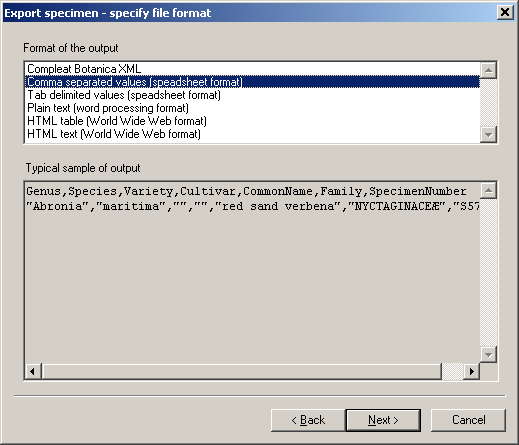Click sample output scroll up arrow

coord(488,191)
